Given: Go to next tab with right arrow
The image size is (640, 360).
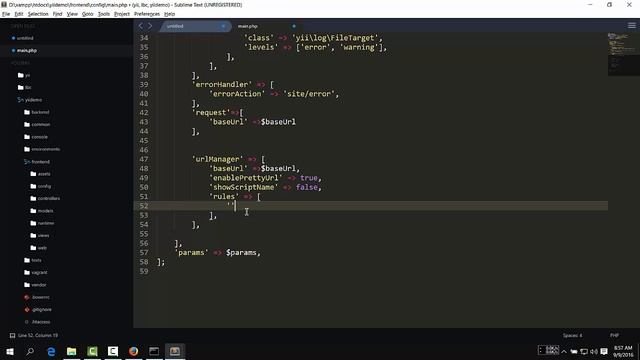Looking at the screenshot, I should 150,26.
